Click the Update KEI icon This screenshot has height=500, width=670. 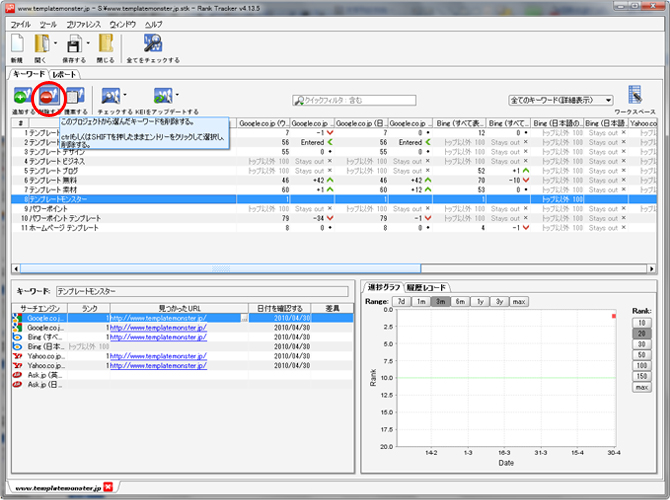click(x=163, y=96)
